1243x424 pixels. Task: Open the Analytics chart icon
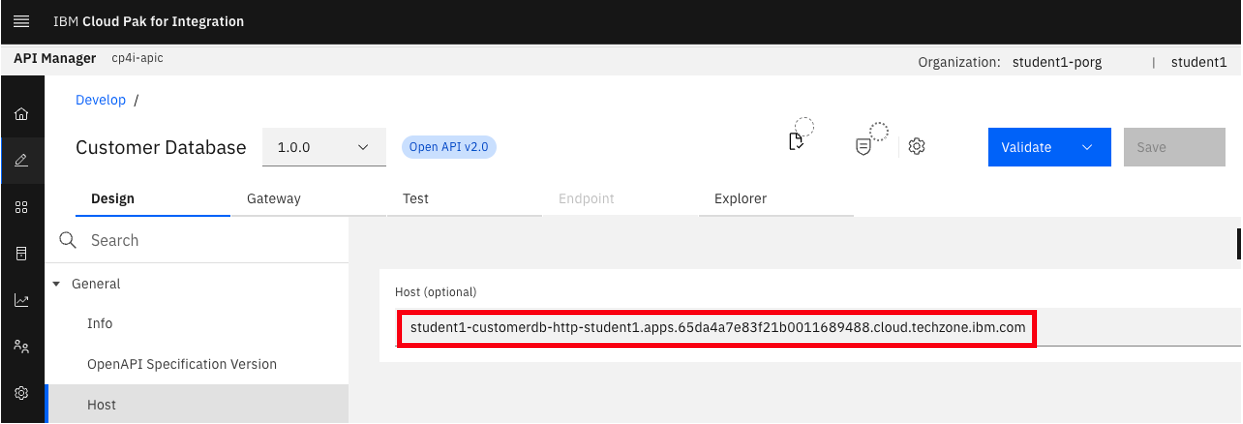21,300
